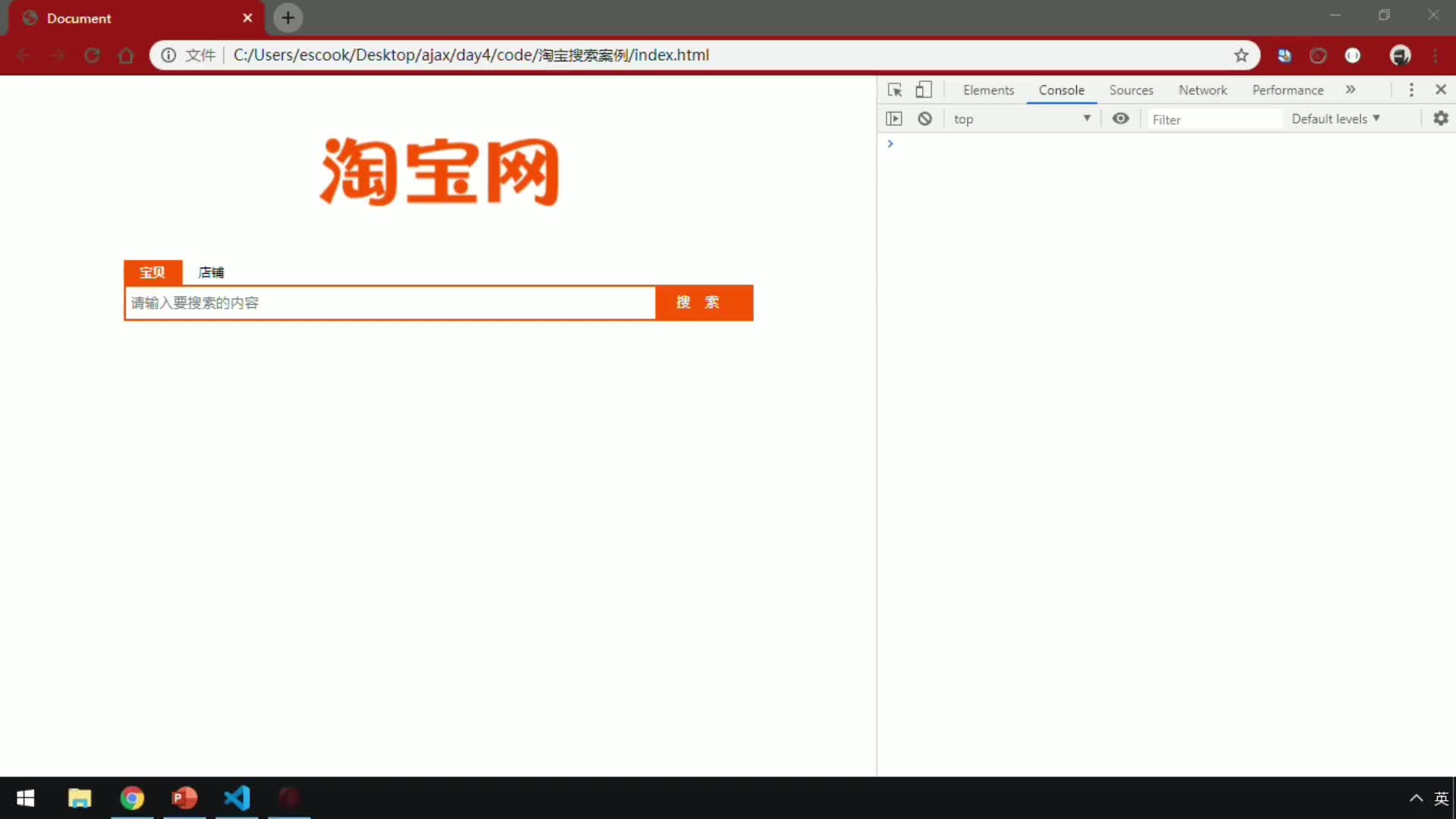
Task: Click the browser forward arrow
Action: (58, 55)
